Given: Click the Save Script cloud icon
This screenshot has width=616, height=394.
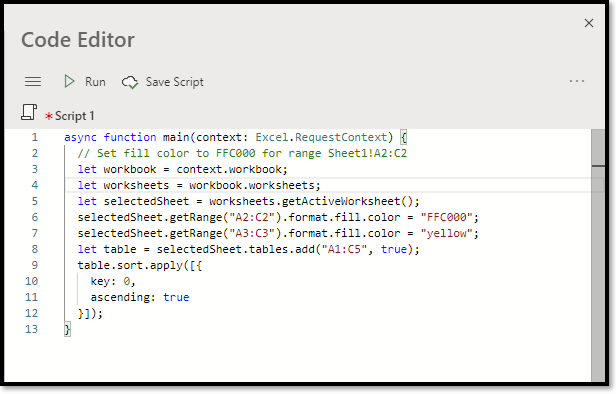Looking at the screenshot, I should click(130, 82).
